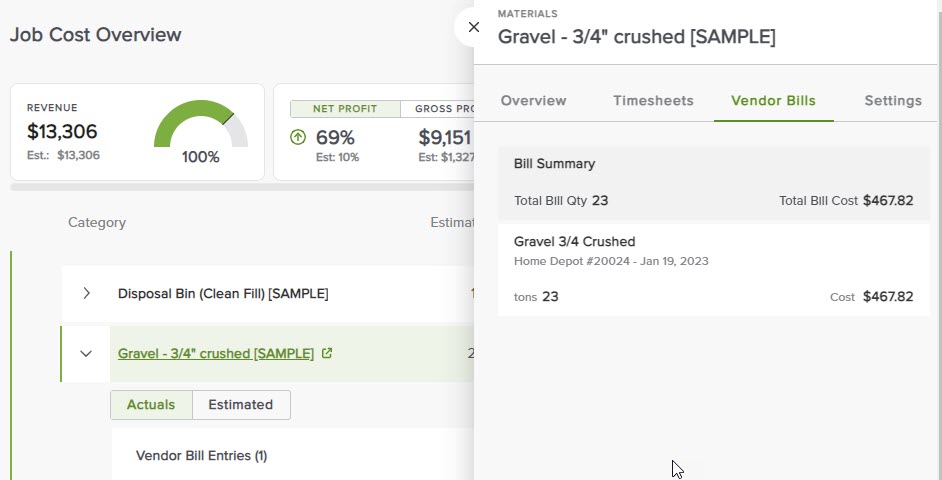Open the Overview tab
The width and height of the screenshot is (942, 480).
tap(533, 101)
